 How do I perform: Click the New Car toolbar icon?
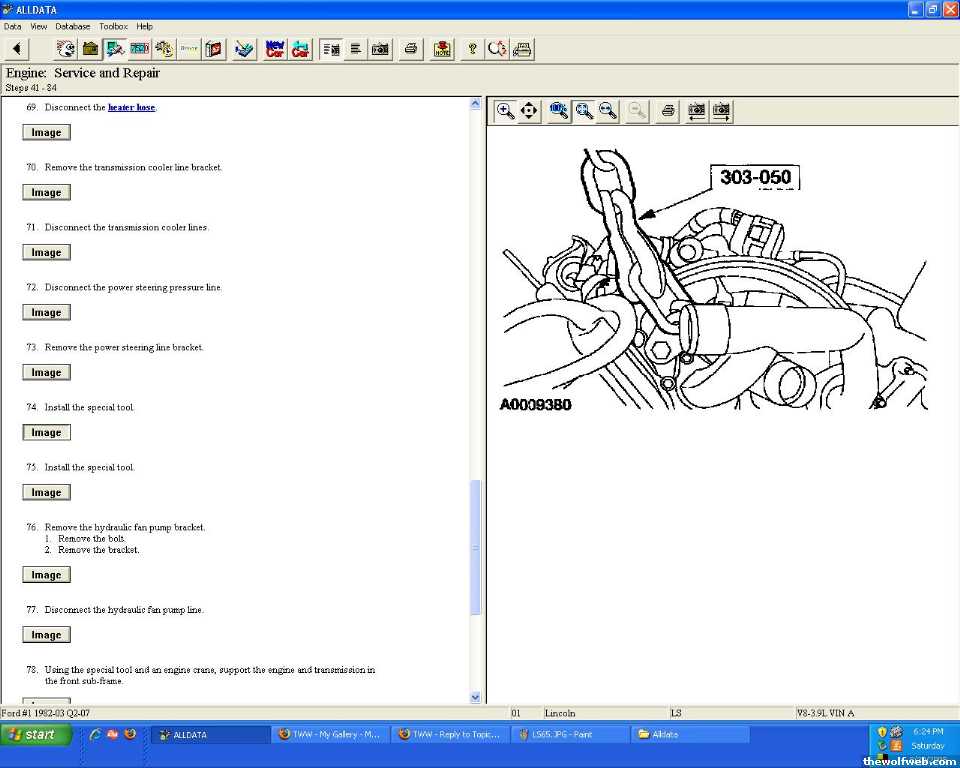point(274,48)
